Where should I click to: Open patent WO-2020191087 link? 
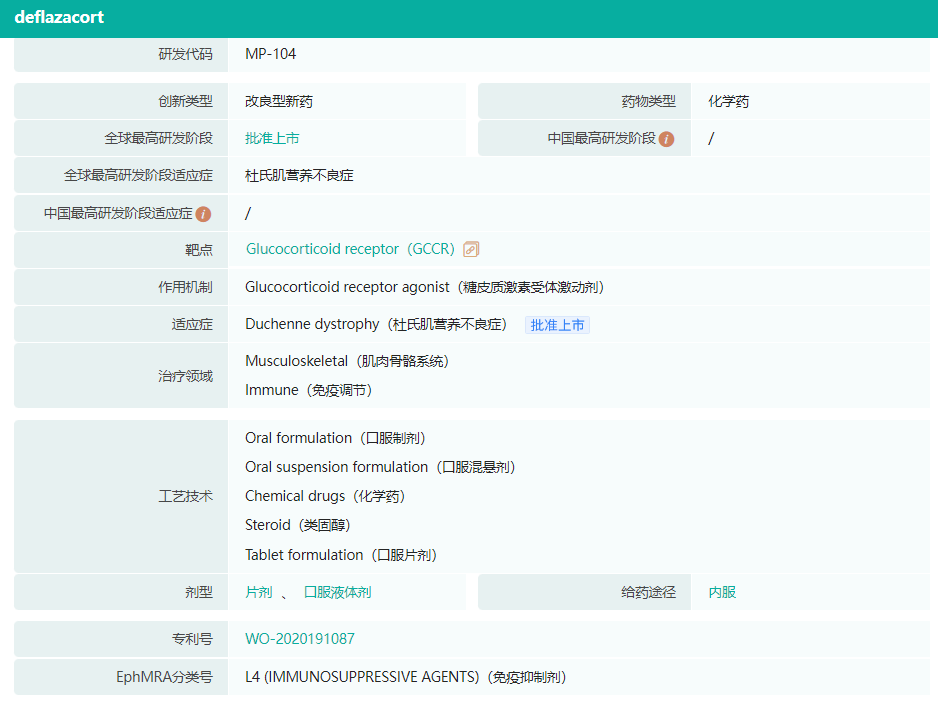tap(300, 639)
